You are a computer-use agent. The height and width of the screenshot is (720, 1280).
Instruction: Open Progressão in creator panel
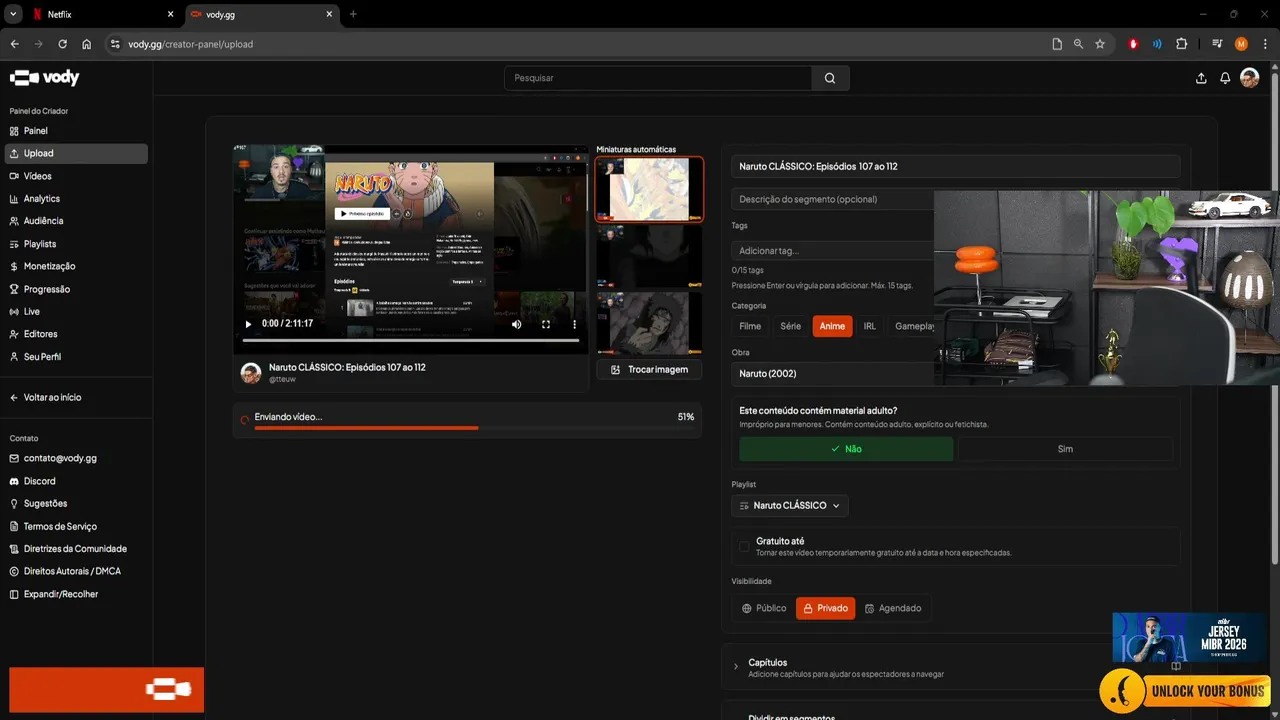(76, 289)
